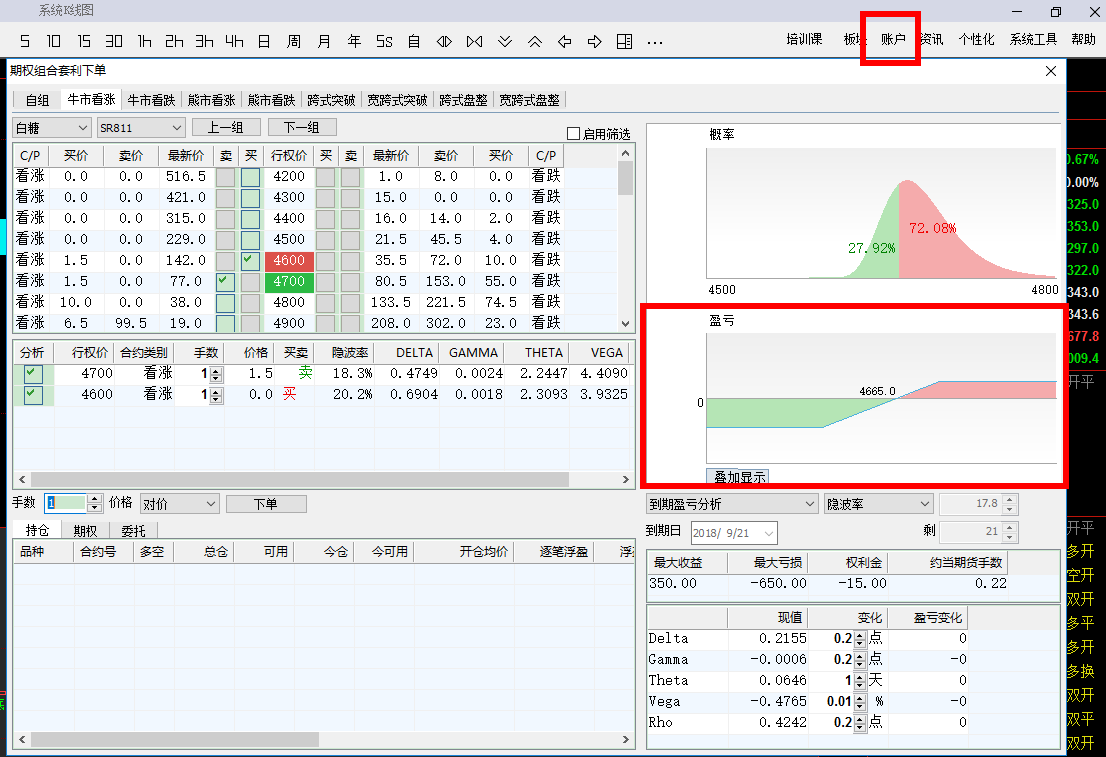
Task: Open the 系统工具 menu
Action: click(x=1033, y=40)
